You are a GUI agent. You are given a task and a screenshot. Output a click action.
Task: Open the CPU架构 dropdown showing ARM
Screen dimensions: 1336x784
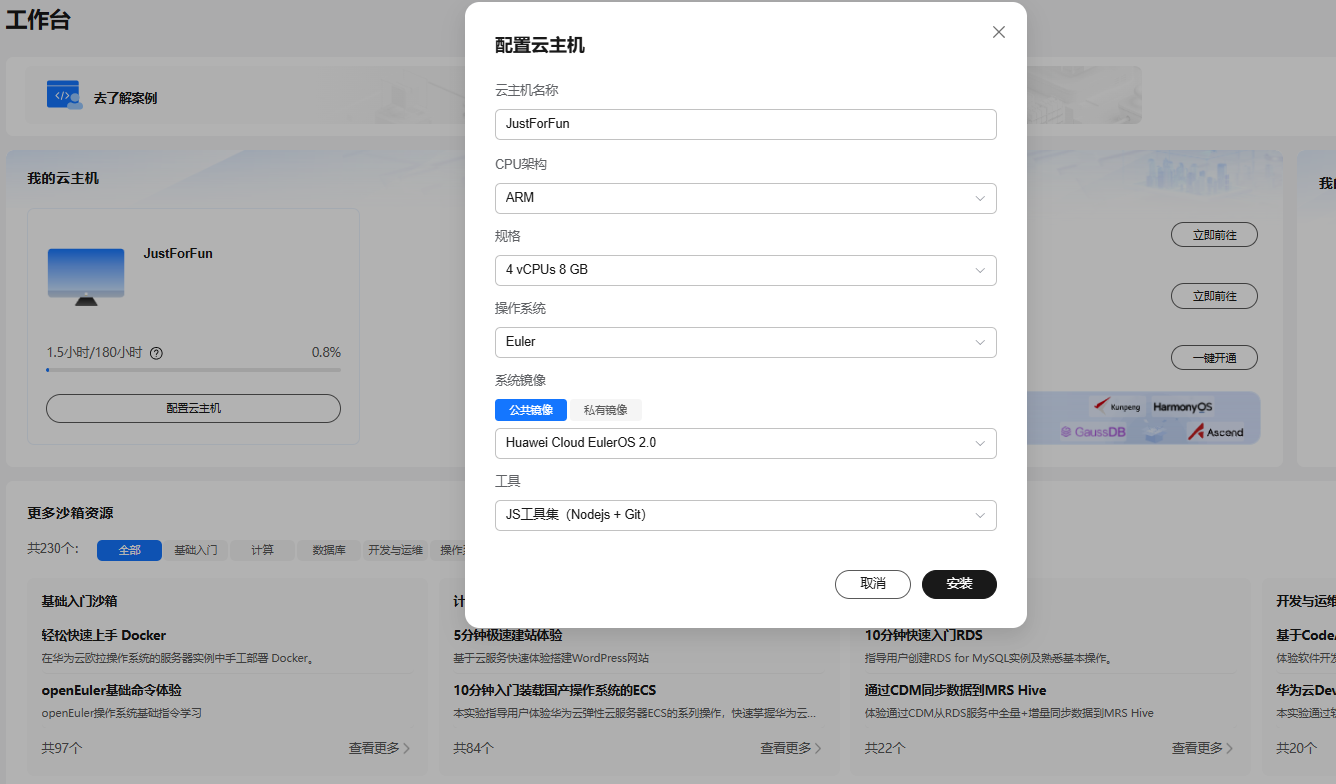coord(746,198)
